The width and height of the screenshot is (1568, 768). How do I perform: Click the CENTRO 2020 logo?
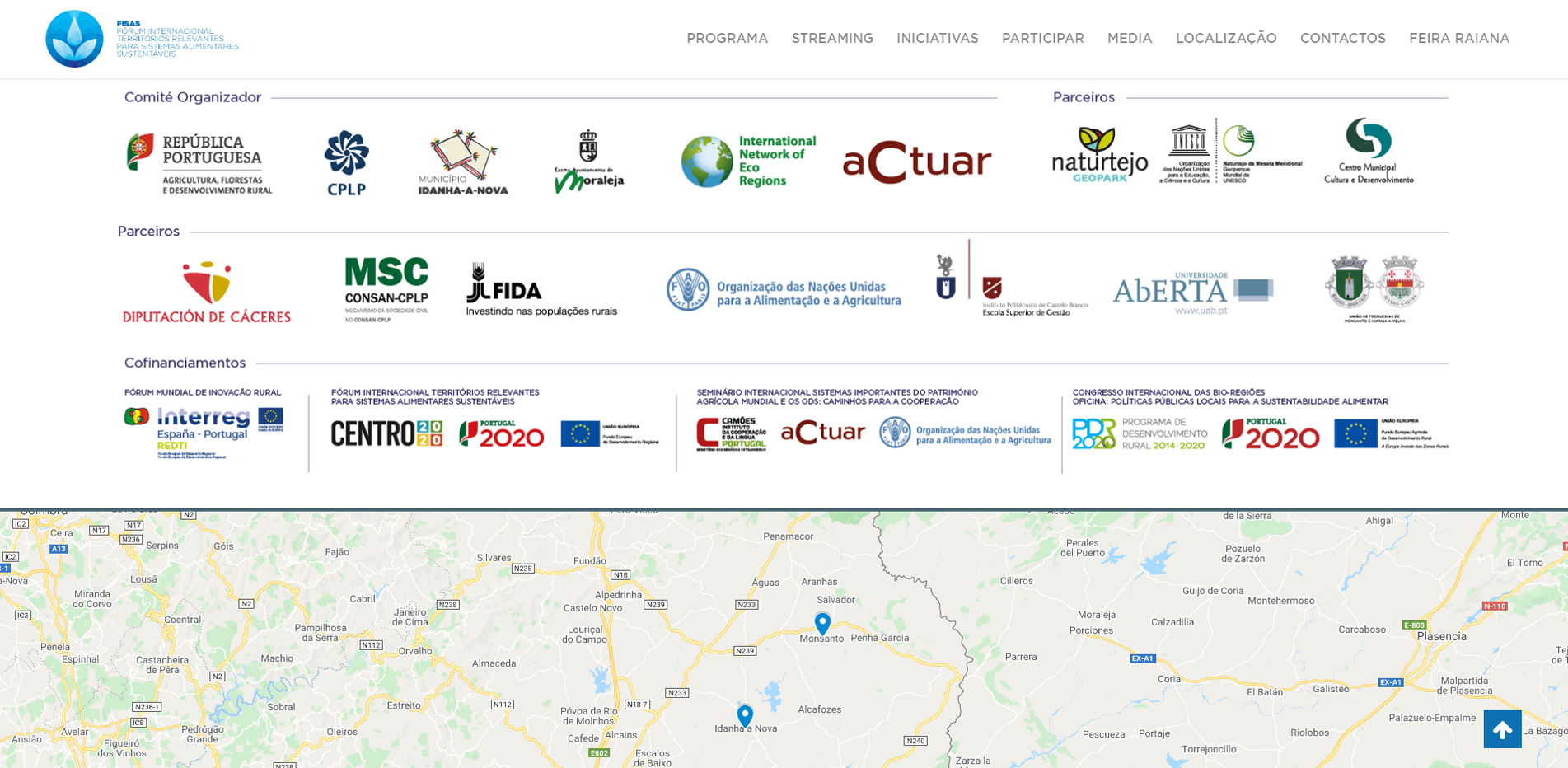coord(386,433)
